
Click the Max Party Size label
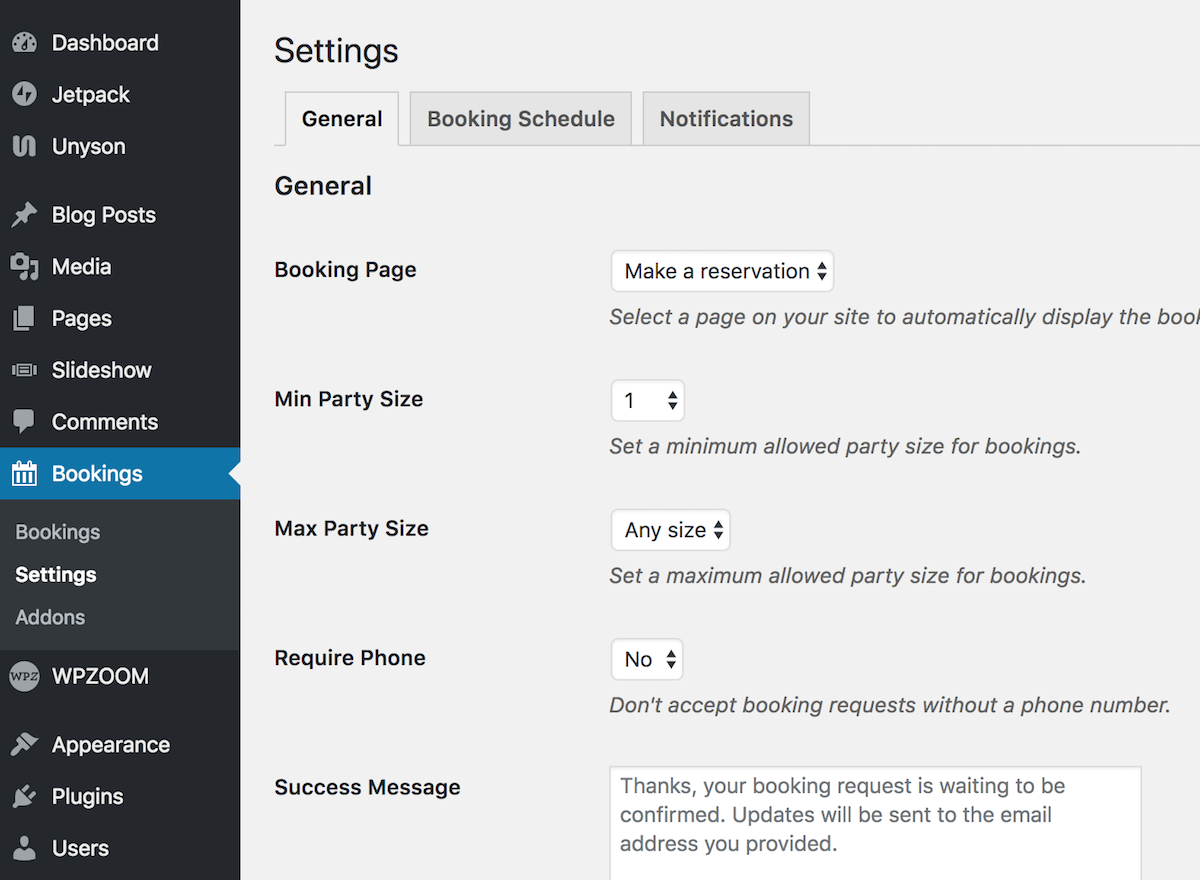point(351,528)
